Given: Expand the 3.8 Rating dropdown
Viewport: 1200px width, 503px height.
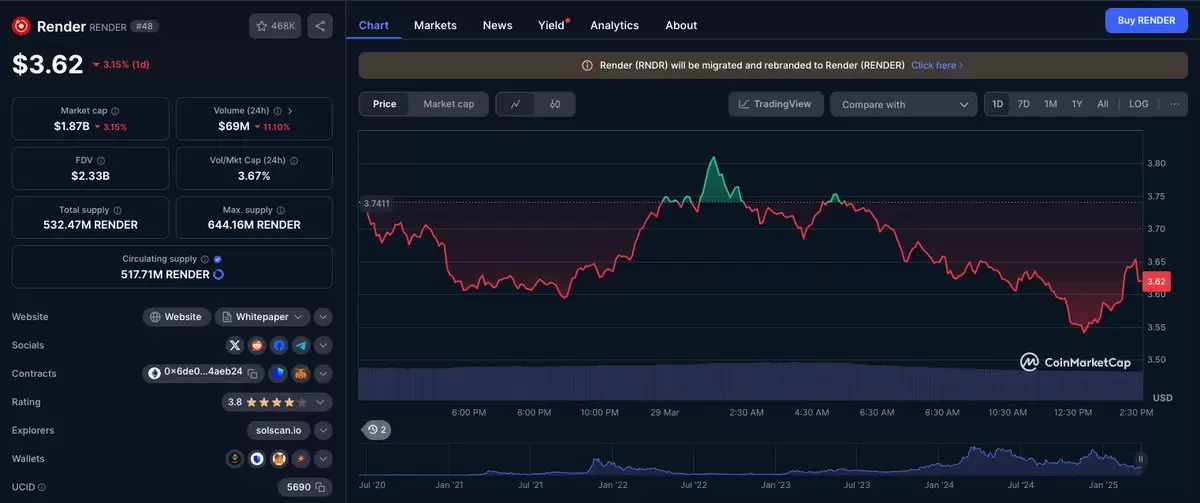Looking at the screenshot, I should coord(276,402).
